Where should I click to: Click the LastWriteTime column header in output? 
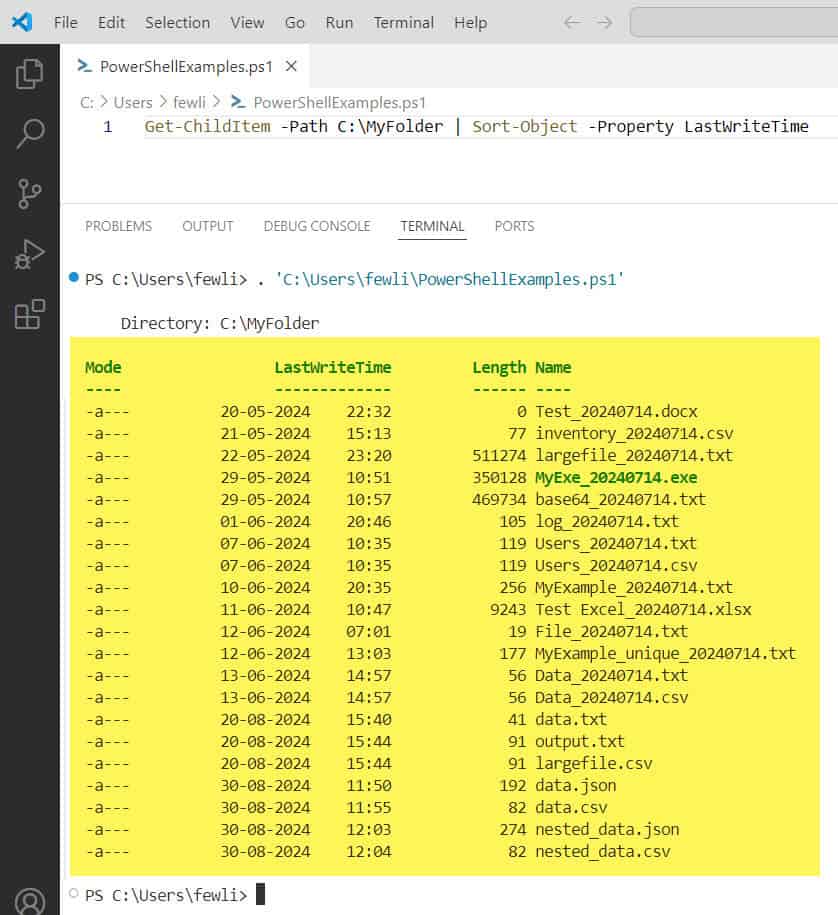333,367
